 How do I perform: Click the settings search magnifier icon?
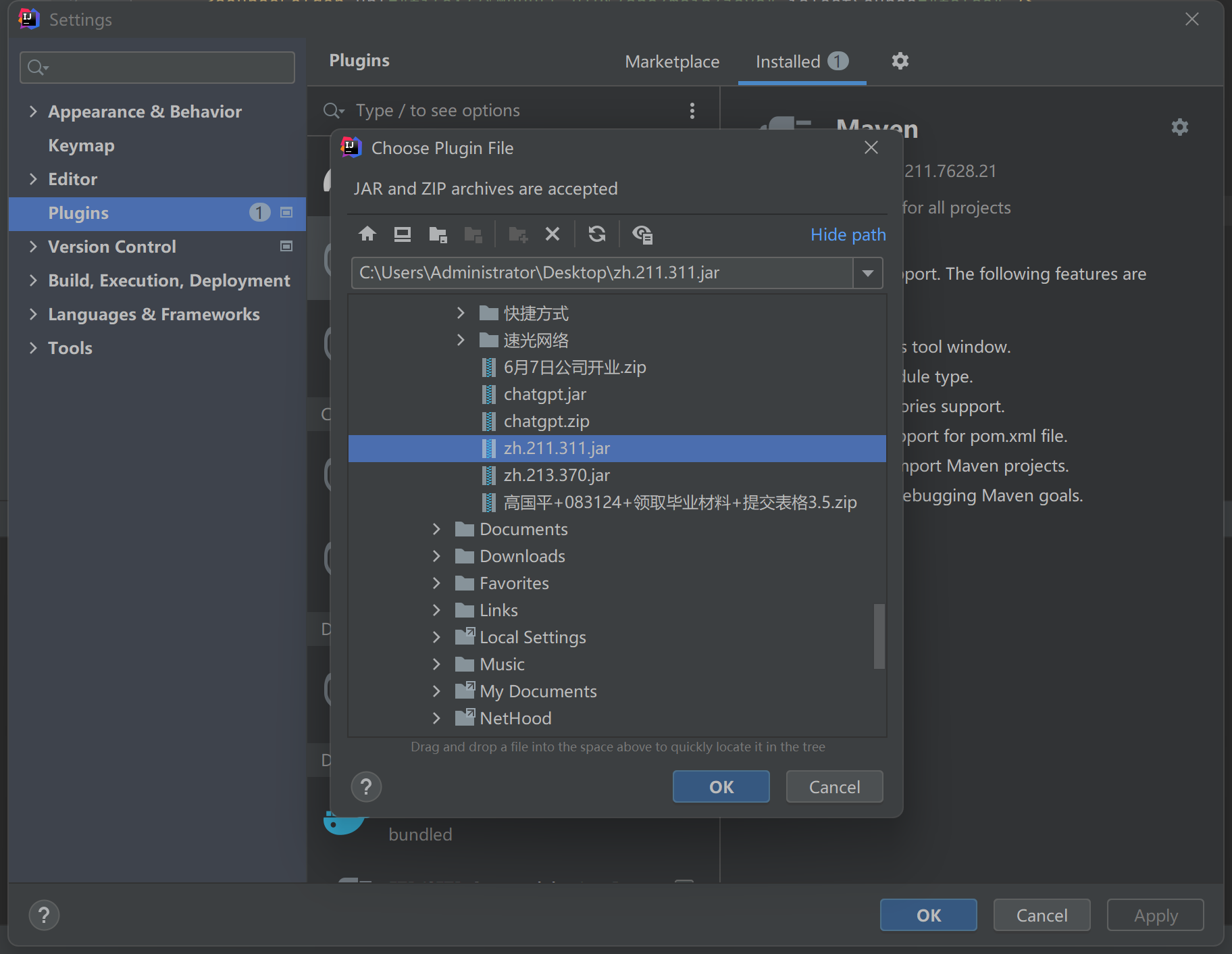point(37,67)
